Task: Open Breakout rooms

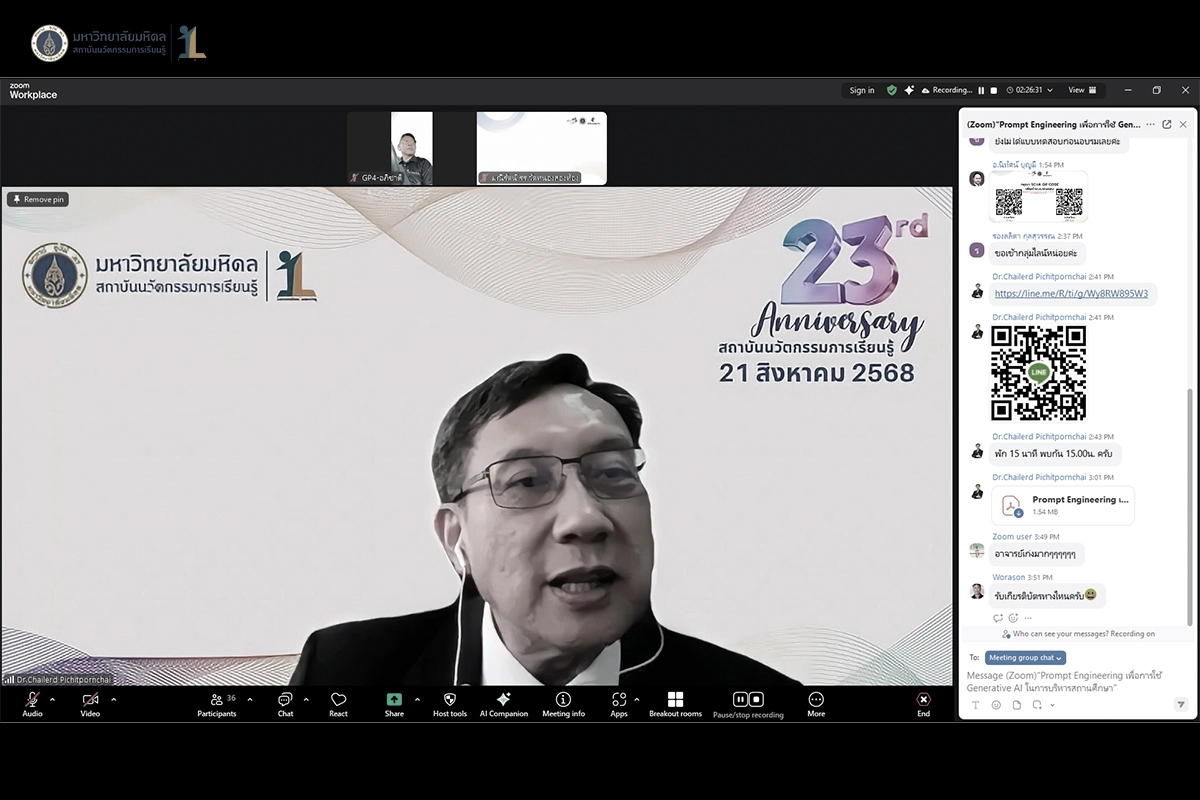Action: (x=675, y=700)
